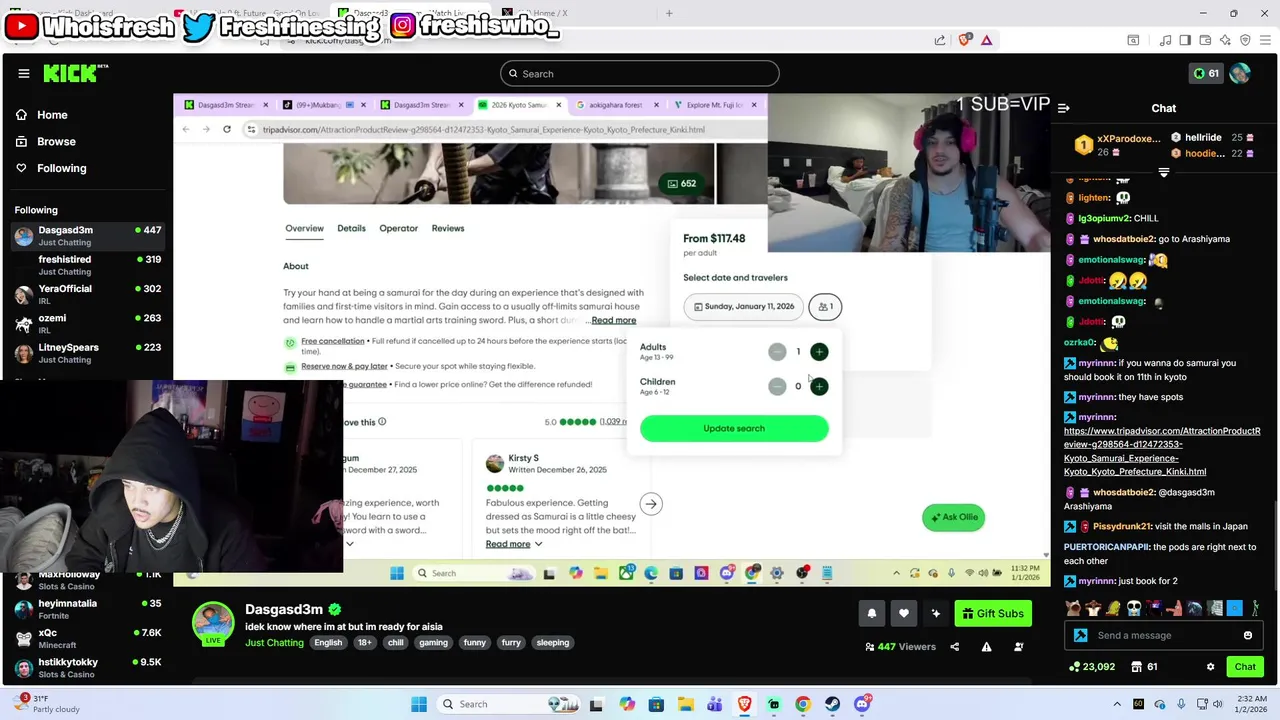
Task: Click the Brave VPN shield icon
Action: [1245, 40]
